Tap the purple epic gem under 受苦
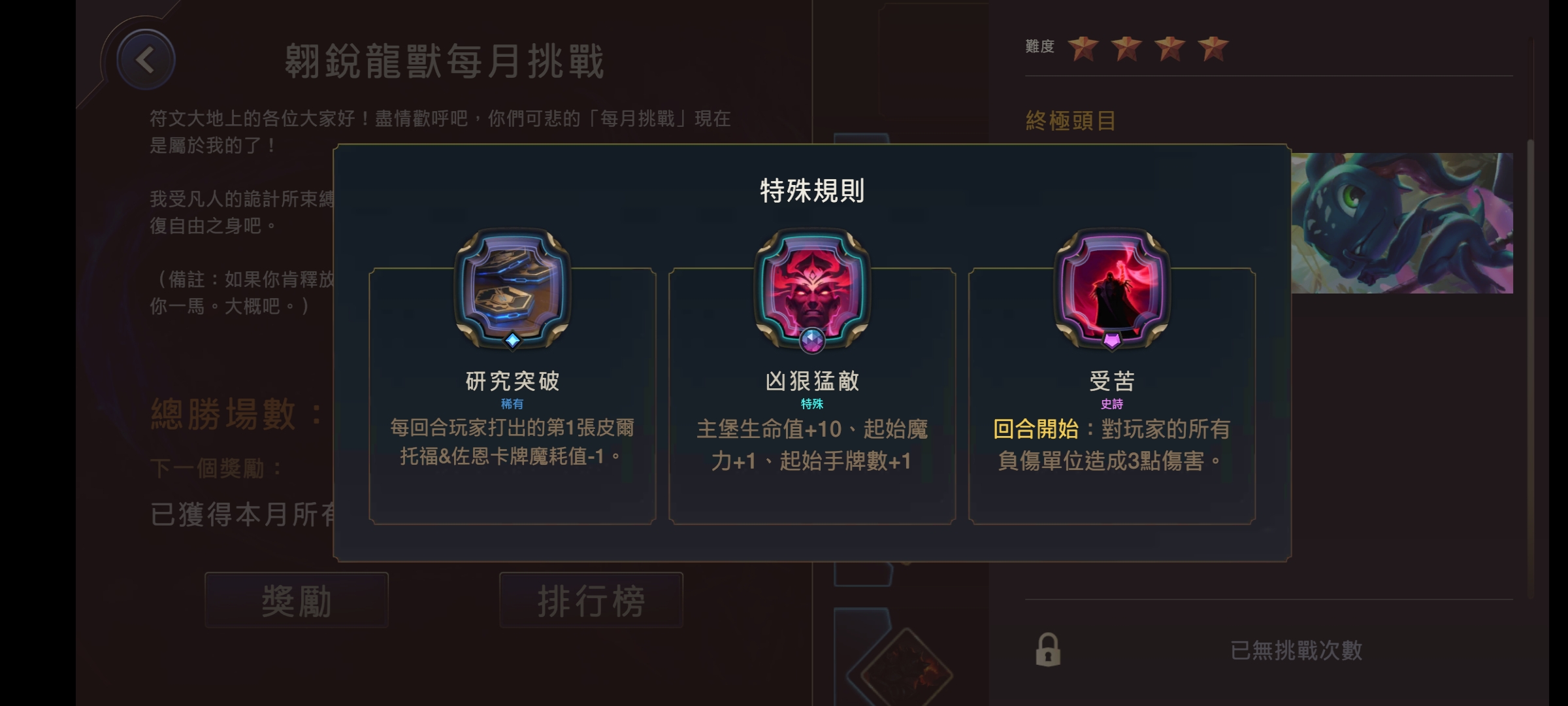 pyautogui.click(x=1112, y=340)
